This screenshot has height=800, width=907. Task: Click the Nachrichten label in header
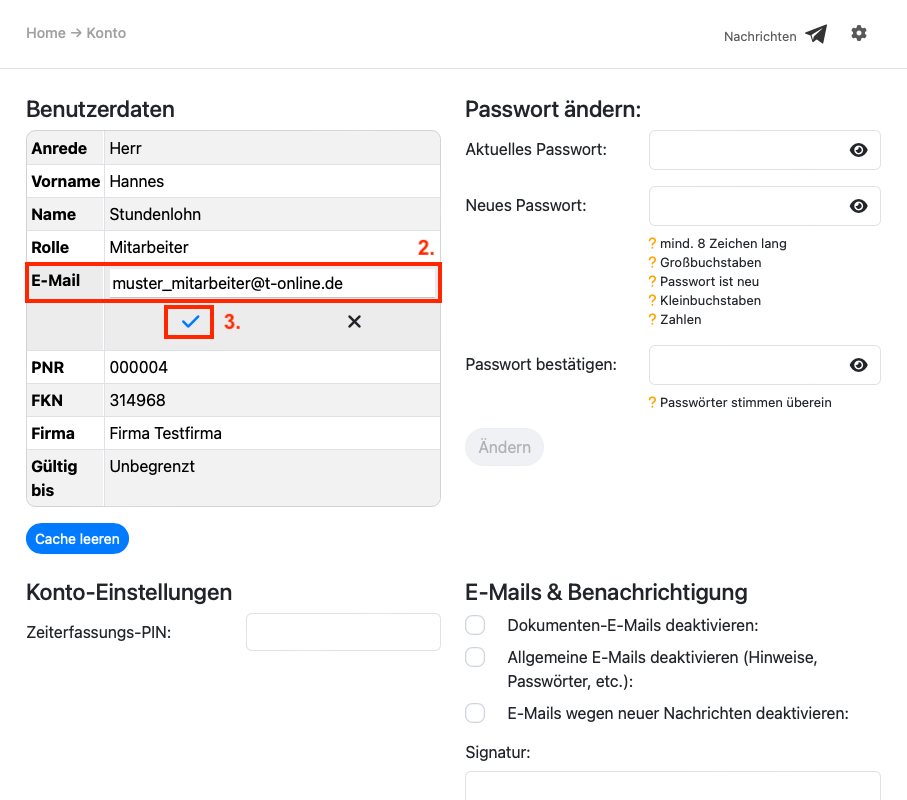click(760, 37)
